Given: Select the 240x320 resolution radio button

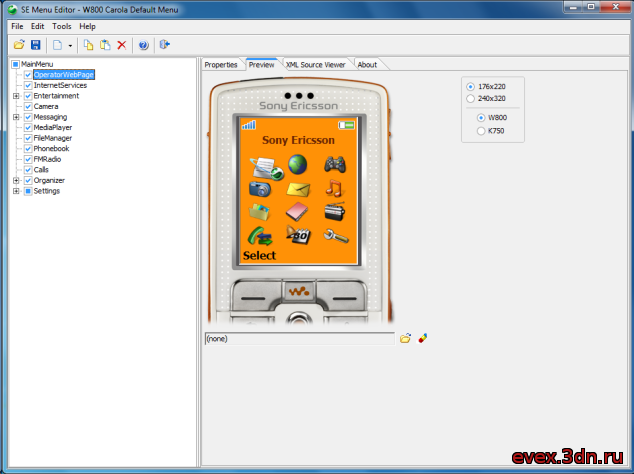Looking at the screenshot, I should point(470,98).
